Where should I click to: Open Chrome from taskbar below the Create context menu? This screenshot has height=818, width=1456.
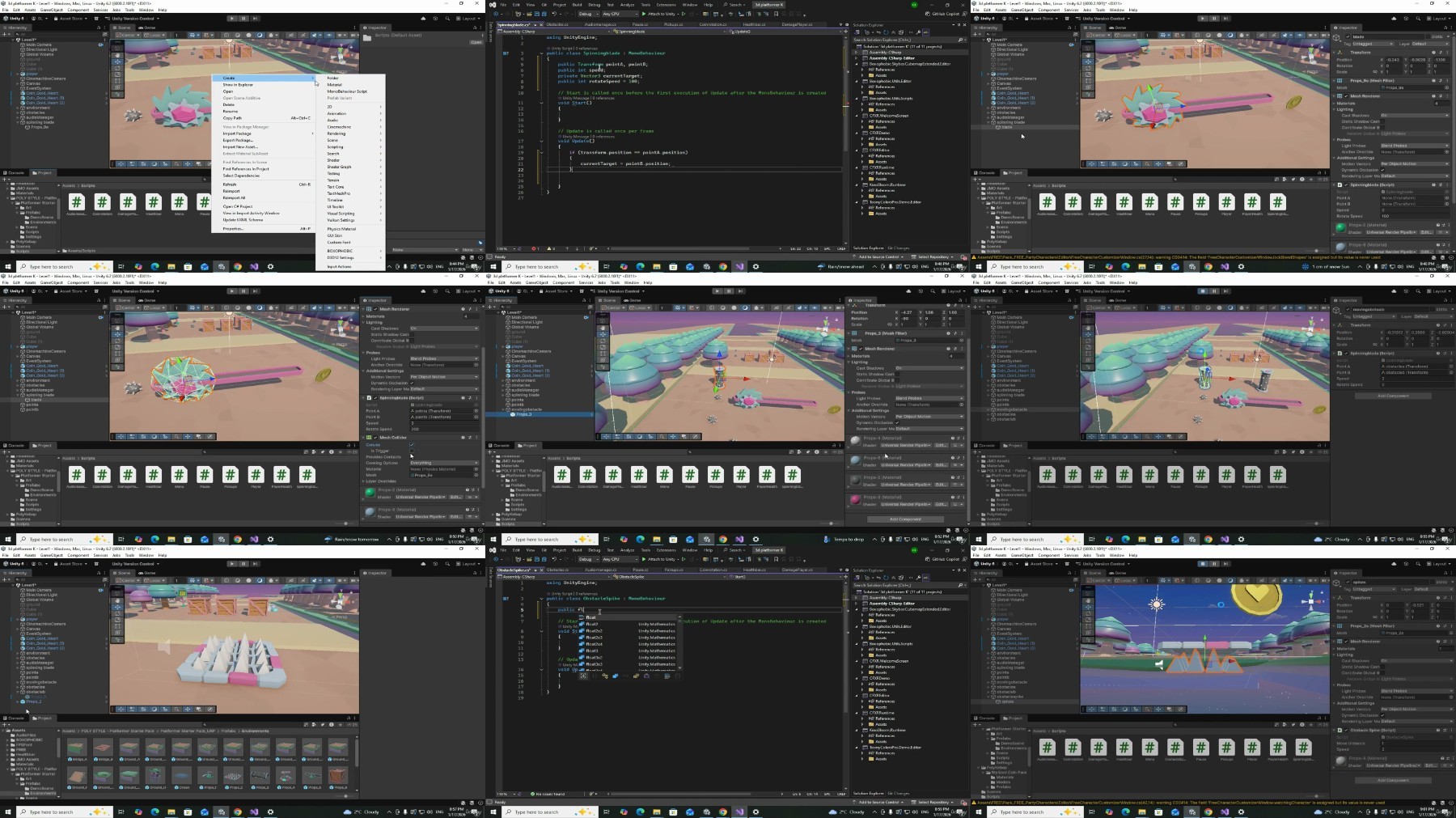238,266
